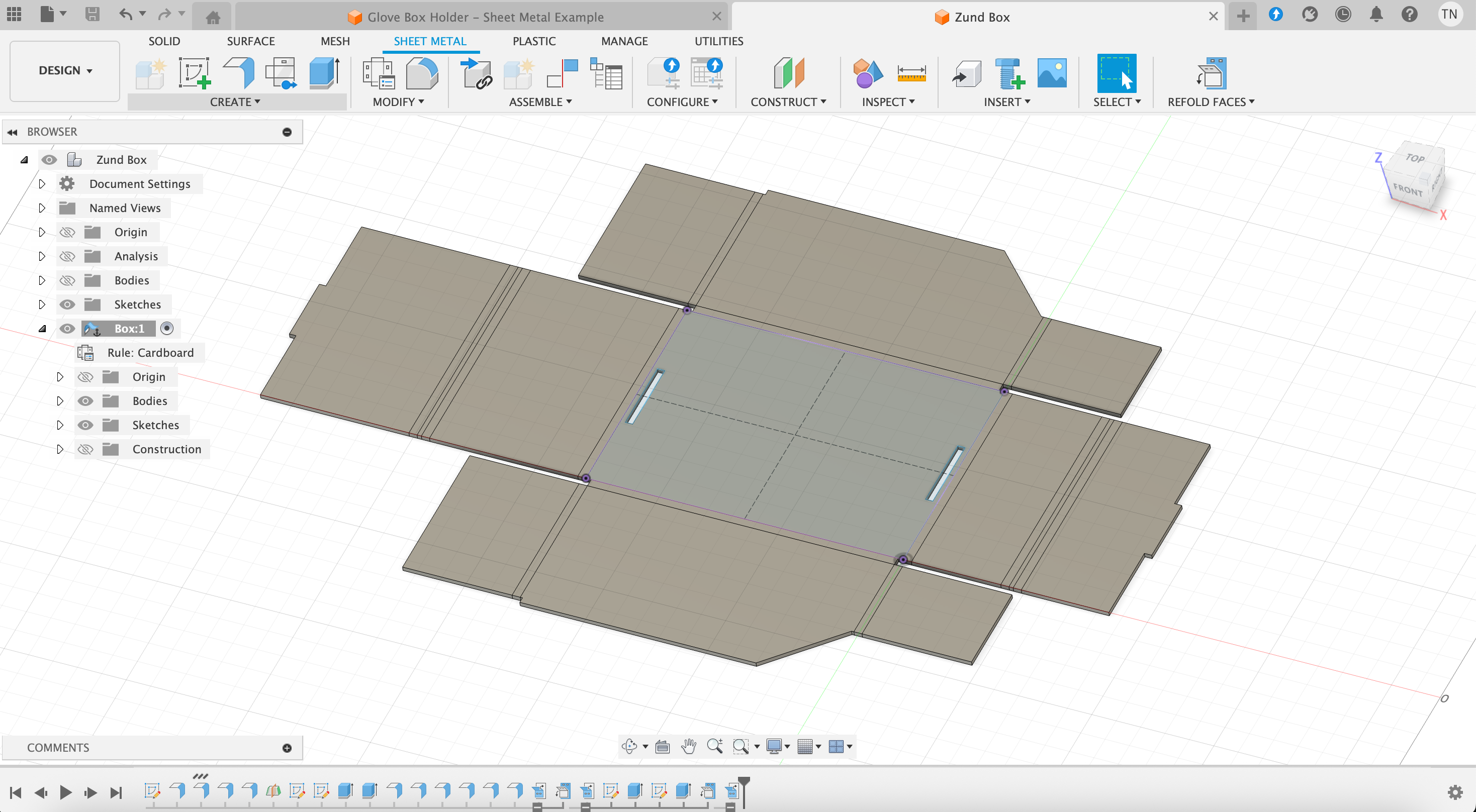Click the Measure ruler icon
Screen dimensions: 1476x812
pos(911,73)
